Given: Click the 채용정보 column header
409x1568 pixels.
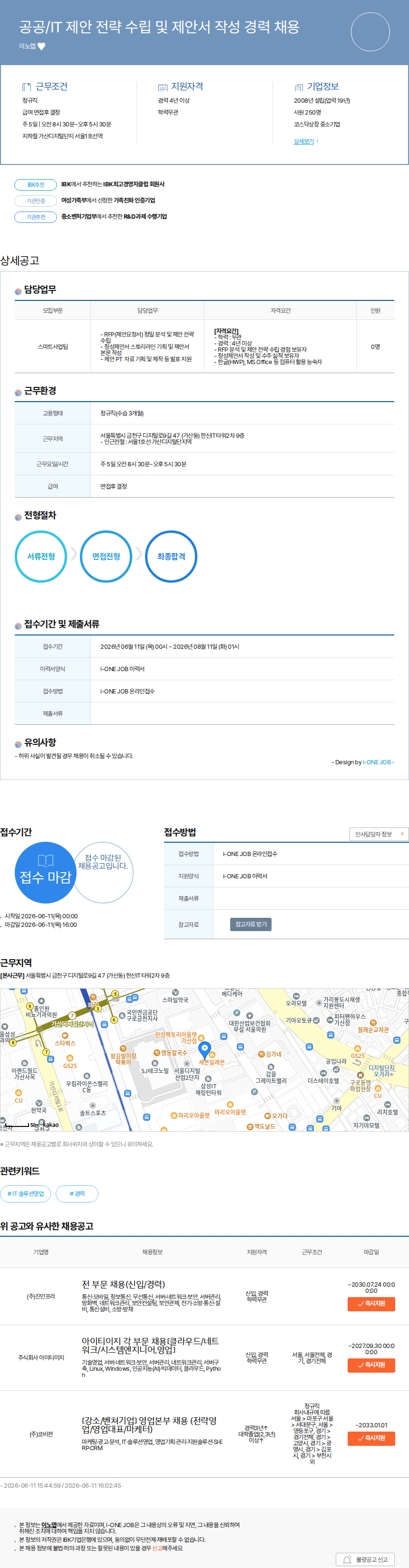Looking at the screenshot, I should [x=152, y=1252].
